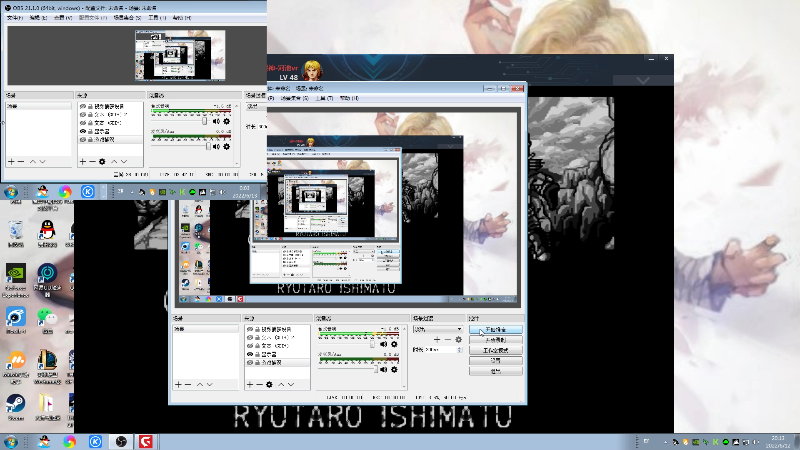800x450 pixels.
Task: Toggle visibility of 文本 (GDI+) 2 source in center OBS
Action: coord(250,337)
